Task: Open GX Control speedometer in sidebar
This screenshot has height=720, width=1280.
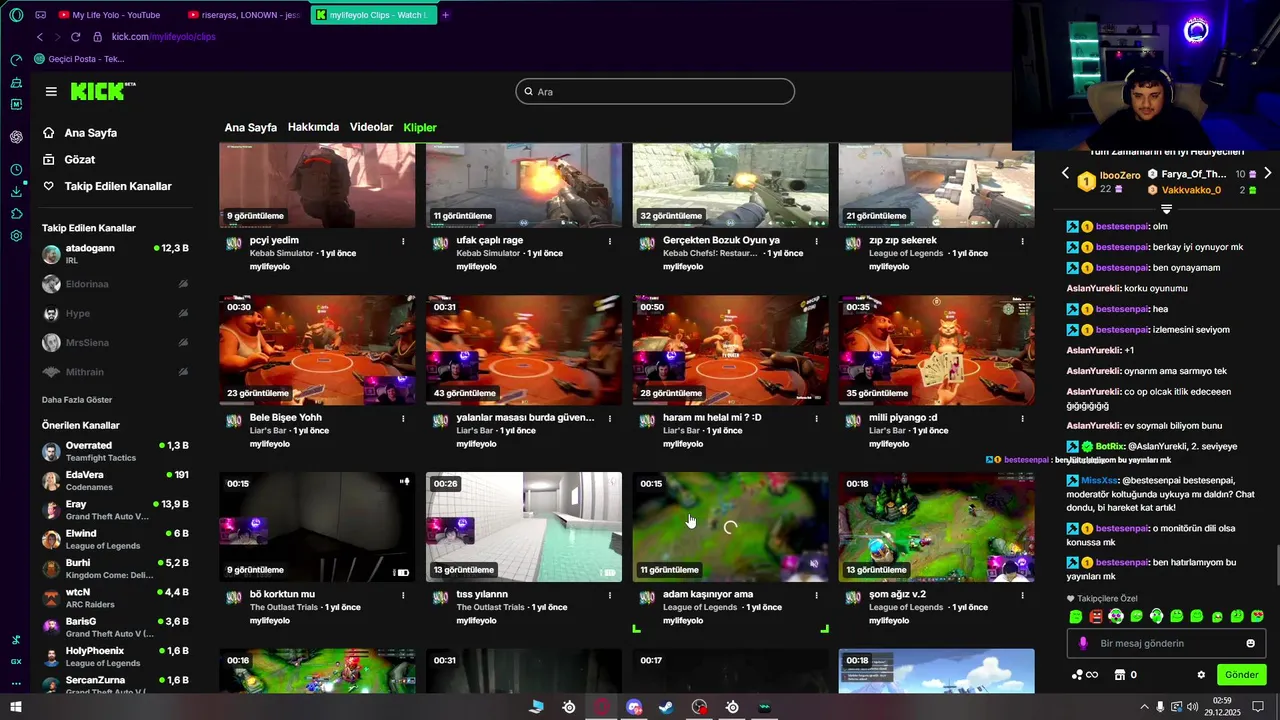Action: [16, 59]
